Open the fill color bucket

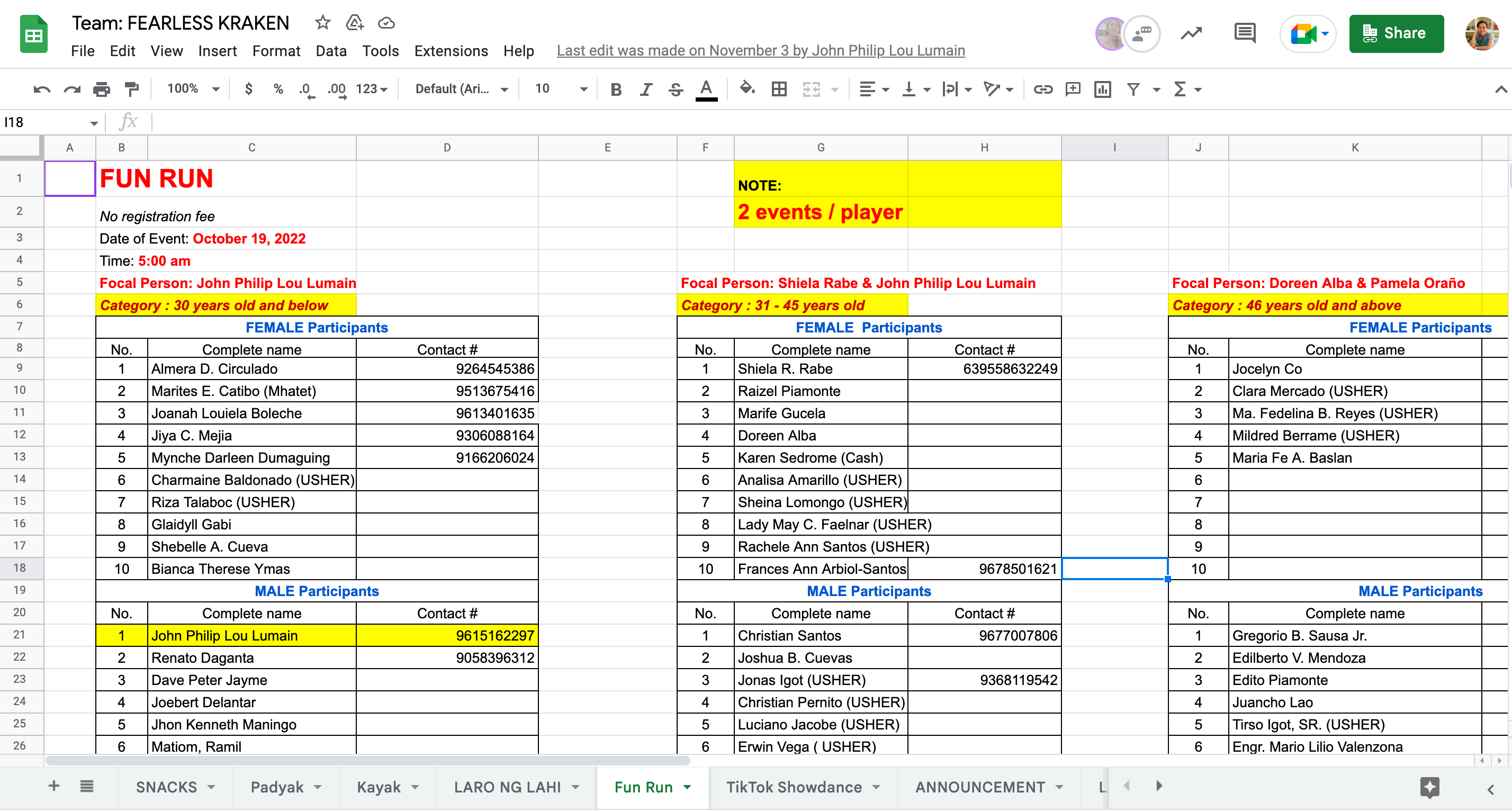click(x=746, y=89)
